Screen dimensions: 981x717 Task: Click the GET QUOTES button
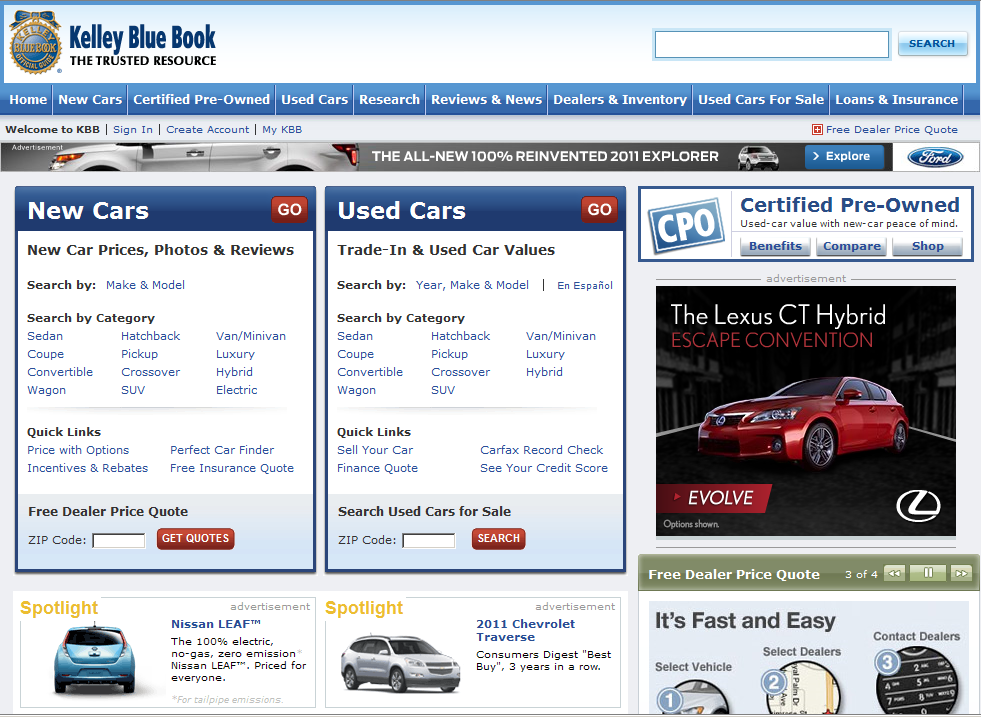(195, 539)
